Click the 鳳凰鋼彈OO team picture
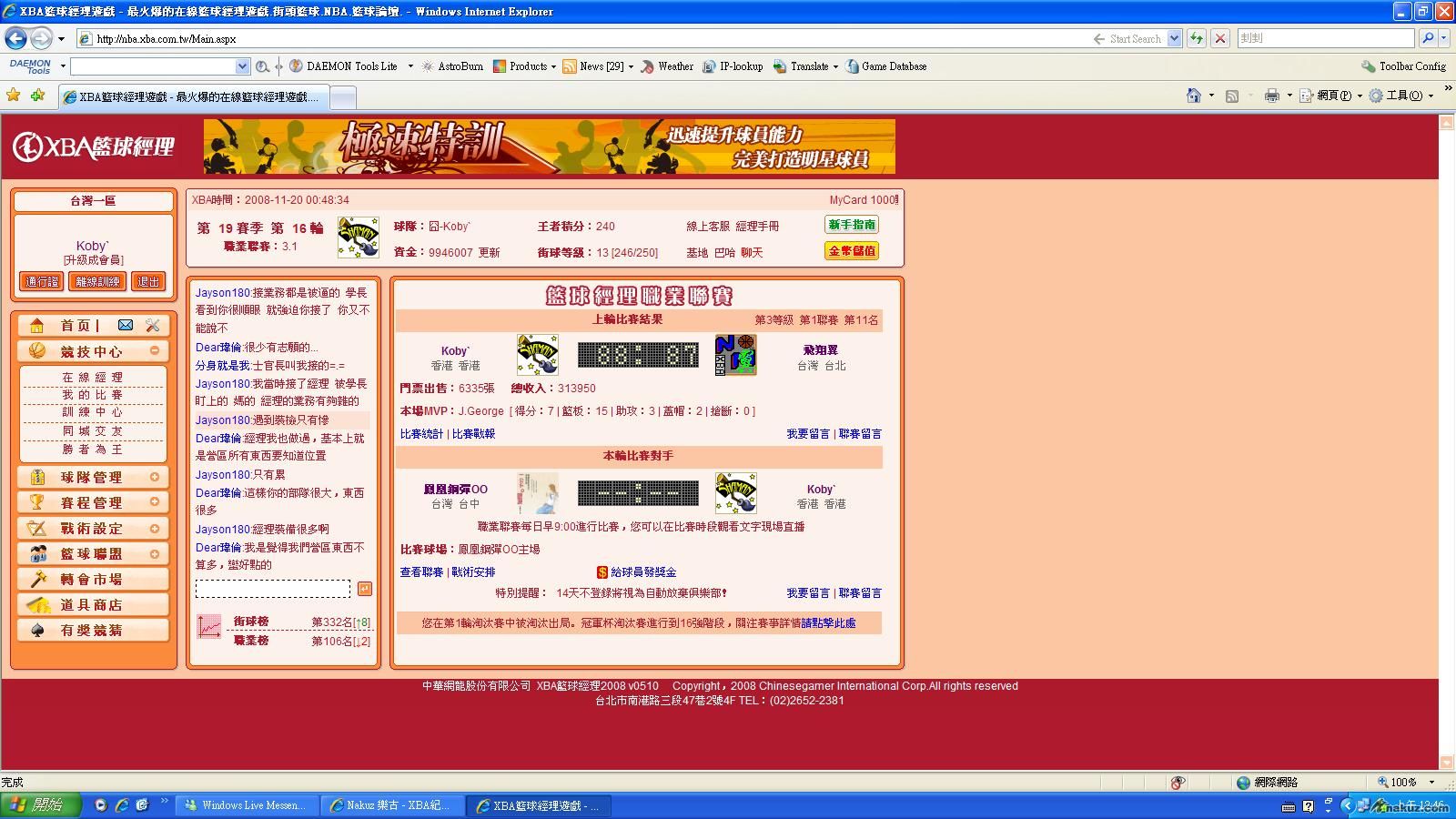Screen dimensions: 1456x819 click(x=538, y=493)
